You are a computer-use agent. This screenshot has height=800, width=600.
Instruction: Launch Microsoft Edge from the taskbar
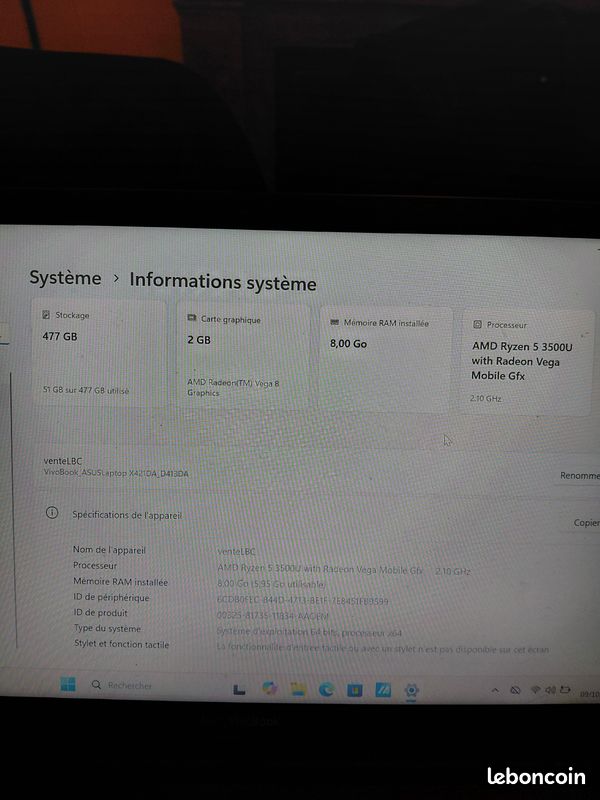(x=327, y=690)
